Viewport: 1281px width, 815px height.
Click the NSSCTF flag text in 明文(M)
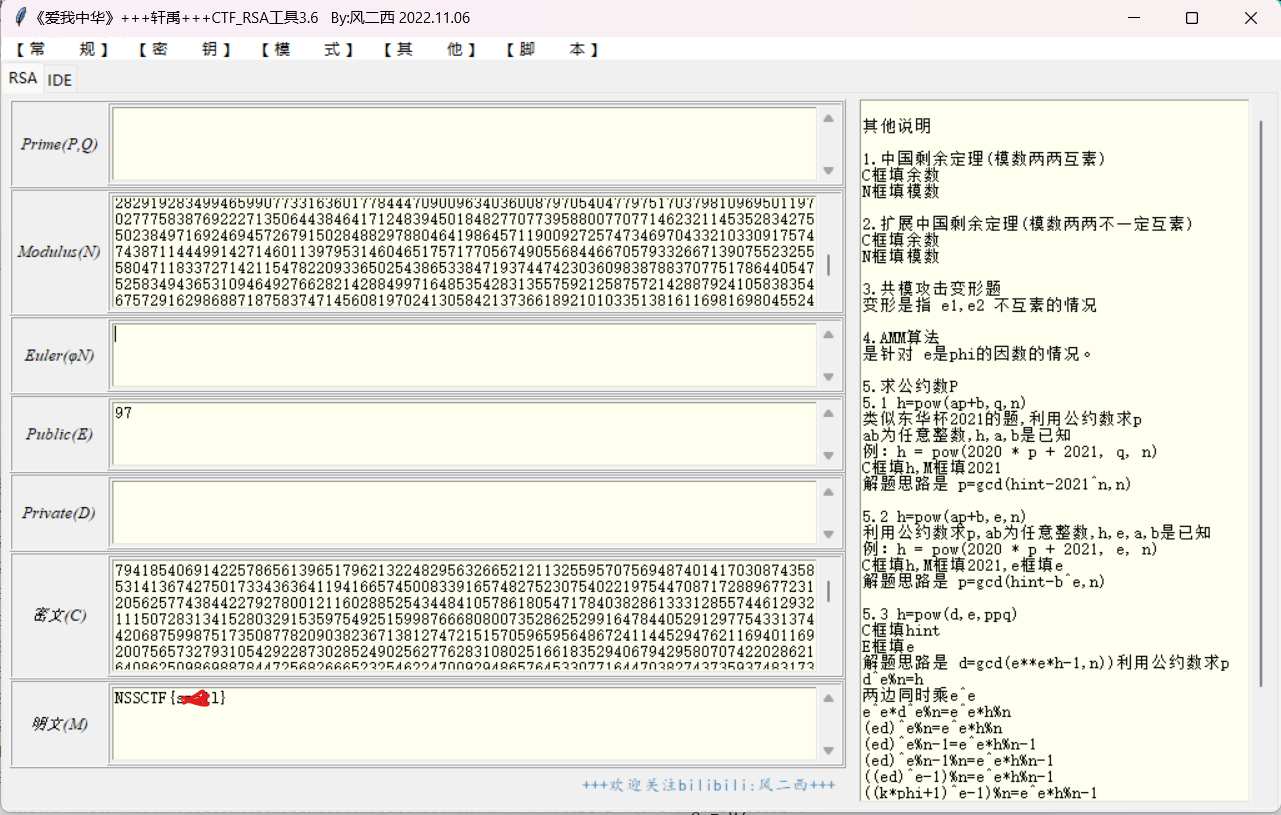pos(170,697)
